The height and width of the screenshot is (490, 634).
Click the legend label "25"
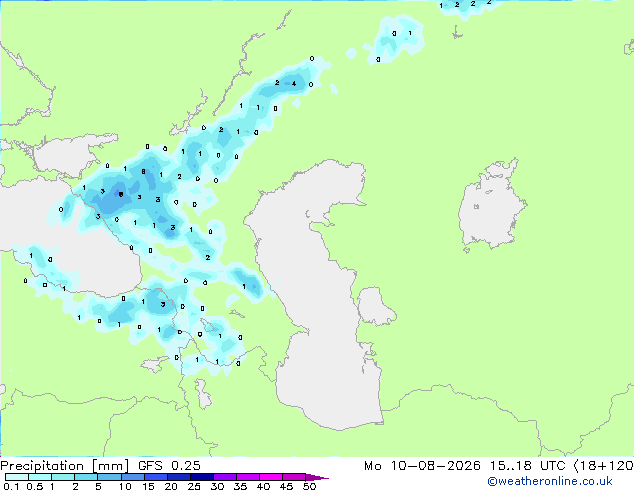[194, 486]
